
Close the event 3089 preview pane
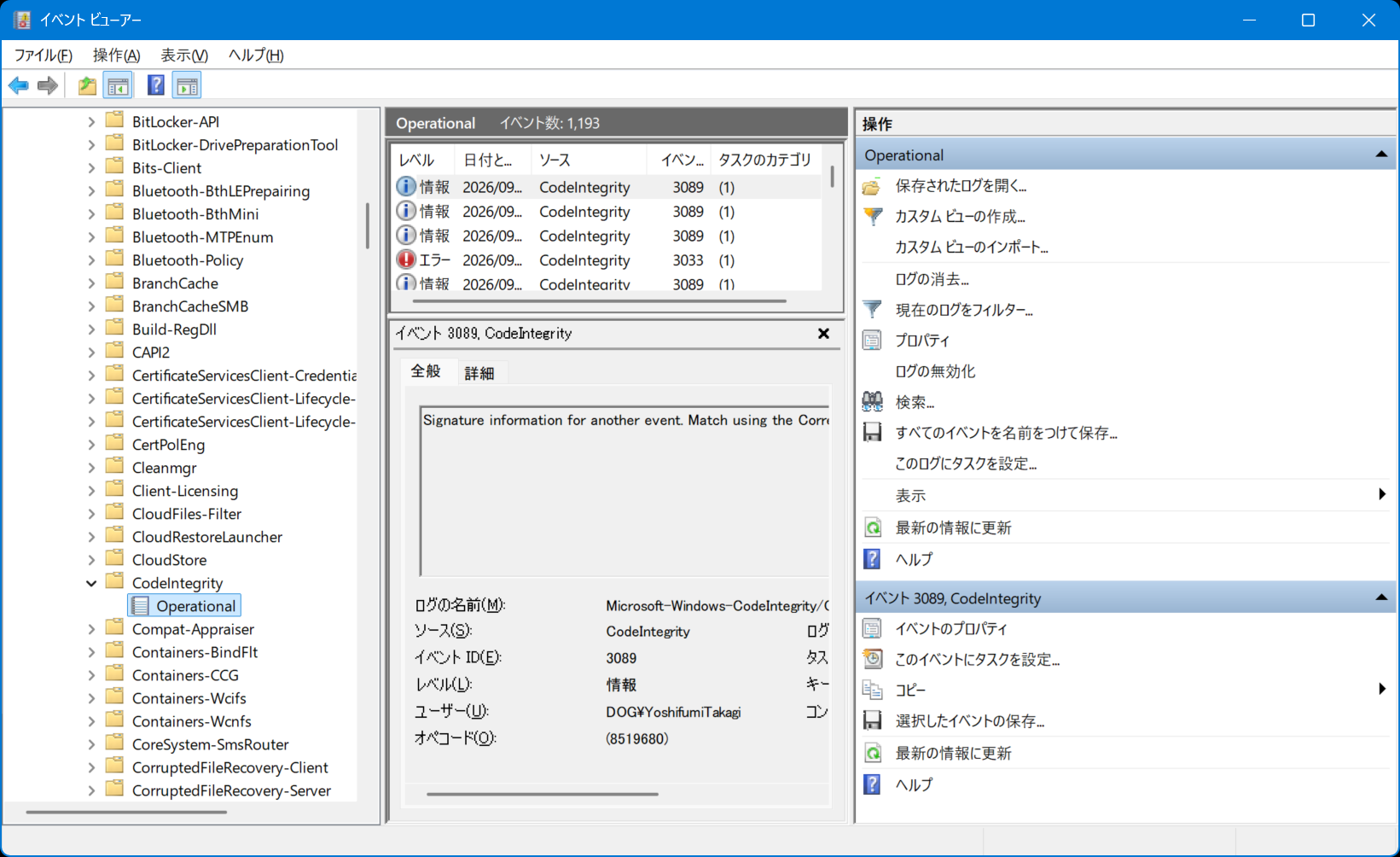tap(823, 334)
